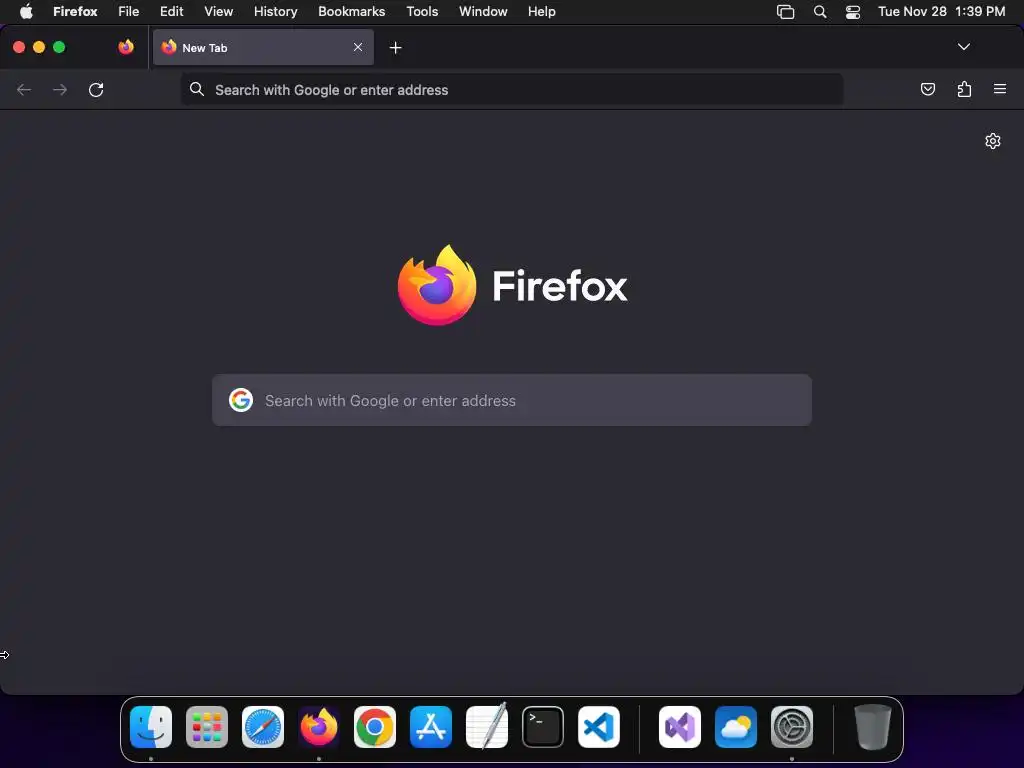
Task: Open Spotlight search in menu bar
Action: coord(820,12)
